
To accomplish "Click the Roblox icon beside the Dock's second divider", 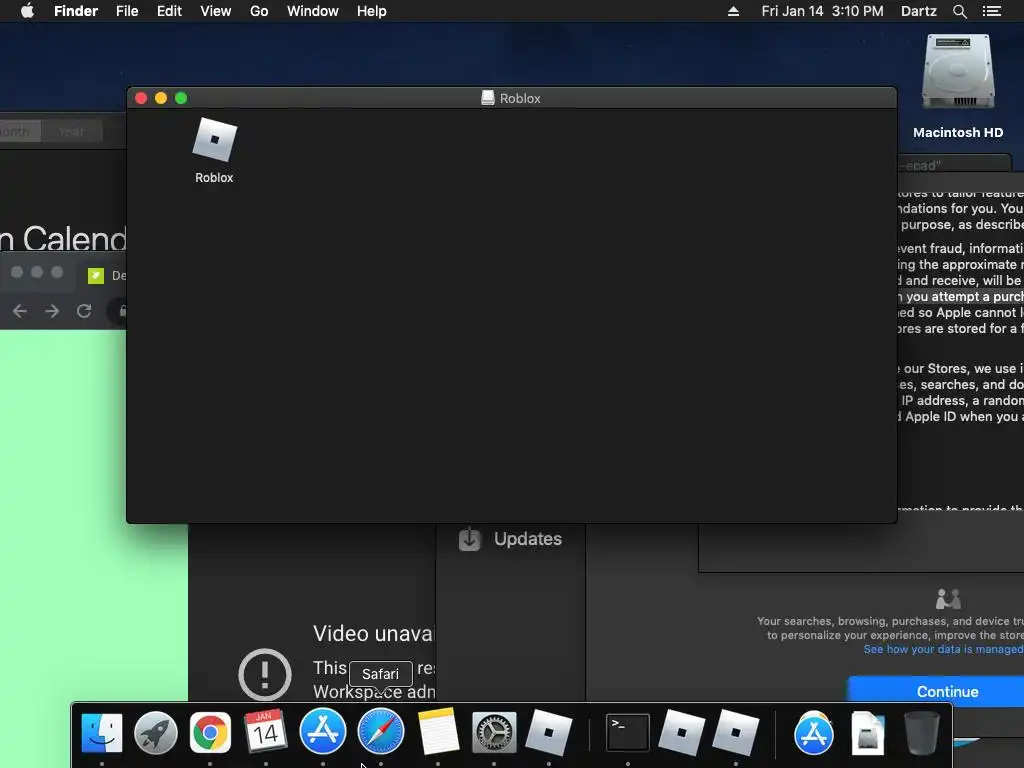I will click(x=736, y=732).
